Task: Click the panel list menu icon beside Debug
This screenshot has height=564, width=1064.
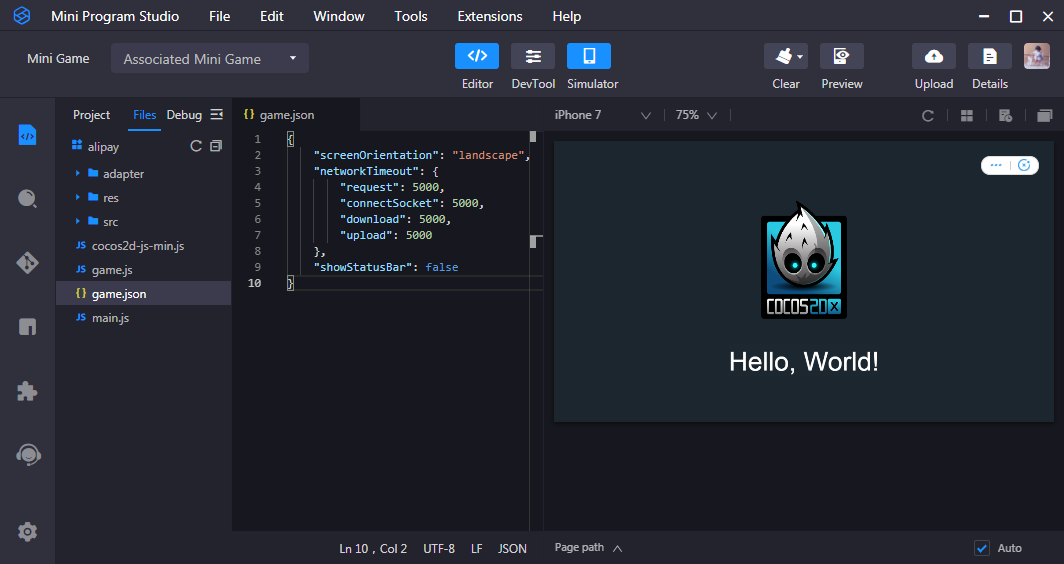Action: click(216, 115)
